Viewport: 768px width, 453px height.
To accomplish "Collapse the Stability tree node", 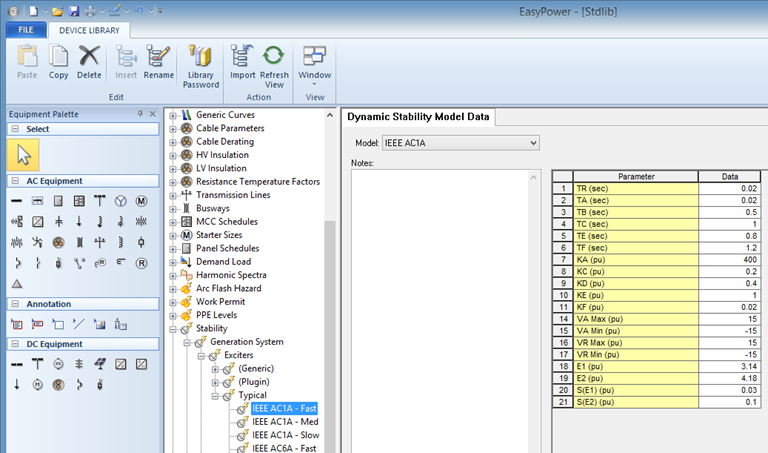I will (x=173, y=329).
